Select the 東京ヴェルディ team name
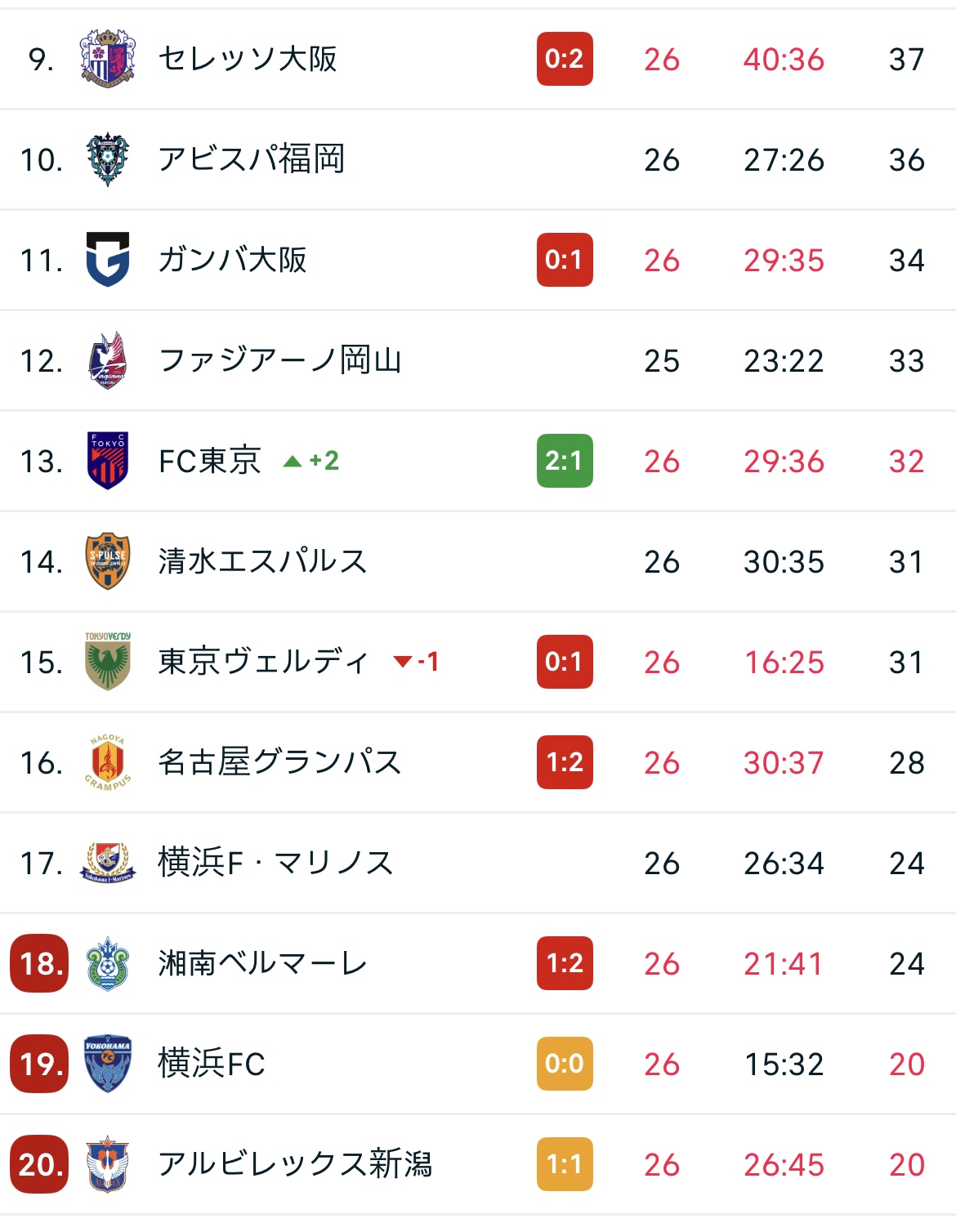 point(263,662)
